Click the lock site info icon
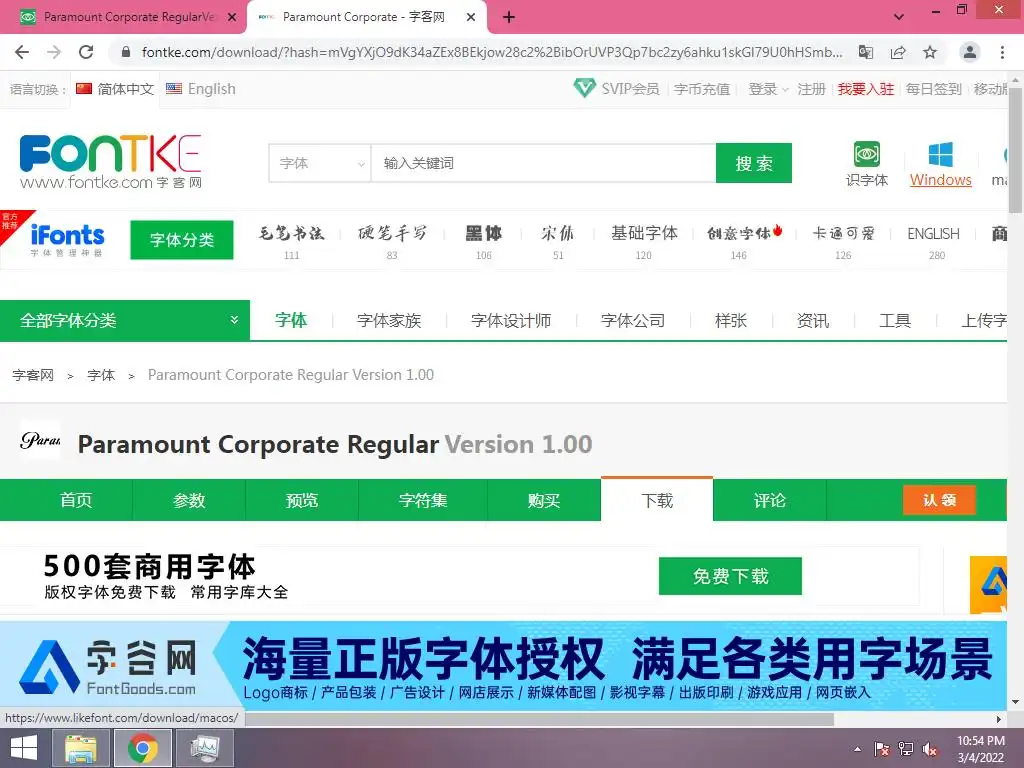Image resolution: width=1024 pixels, height=768 pixels. click(126, 52)
